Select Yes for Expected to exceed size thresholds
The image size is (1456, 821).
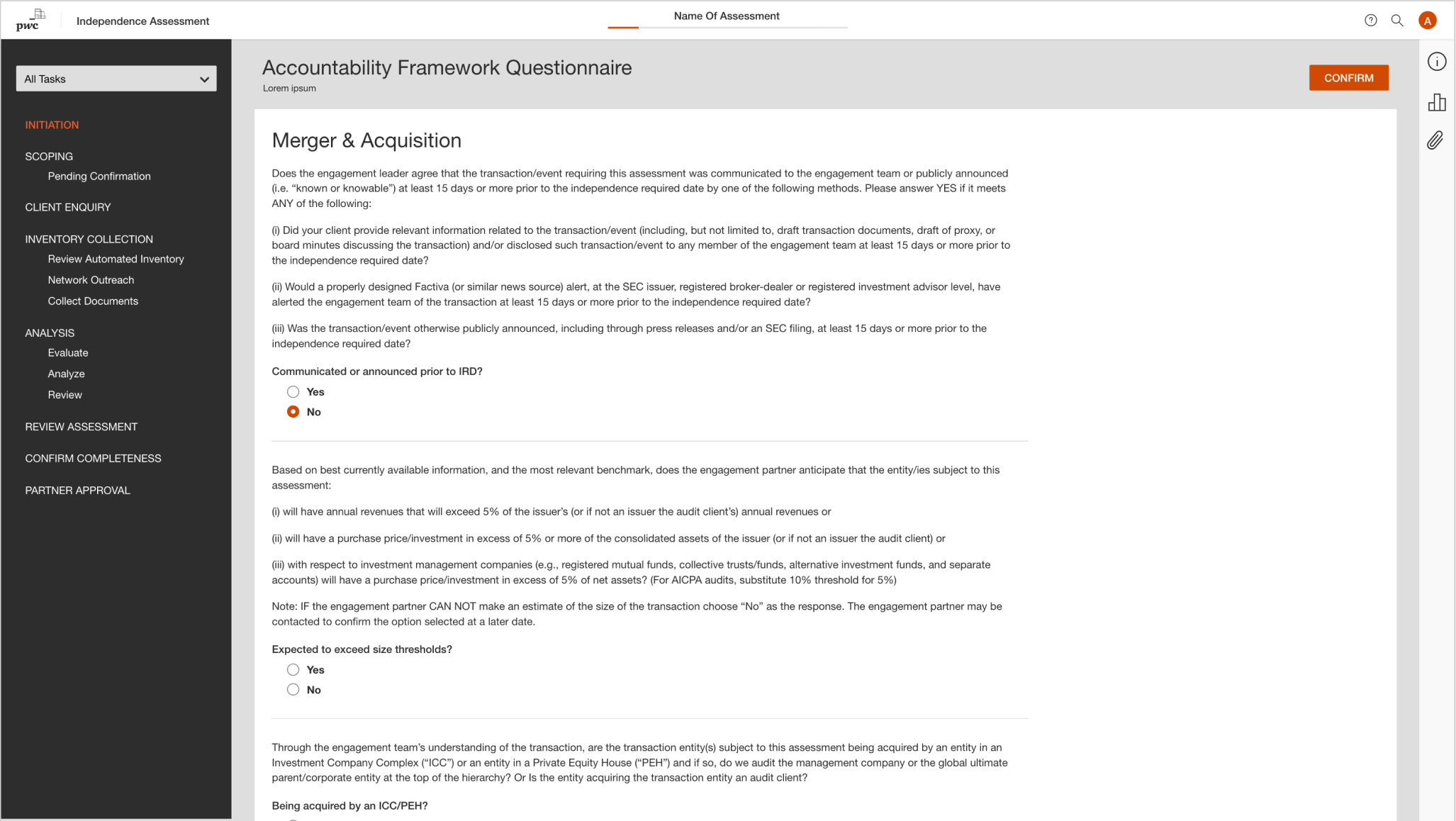293,669
